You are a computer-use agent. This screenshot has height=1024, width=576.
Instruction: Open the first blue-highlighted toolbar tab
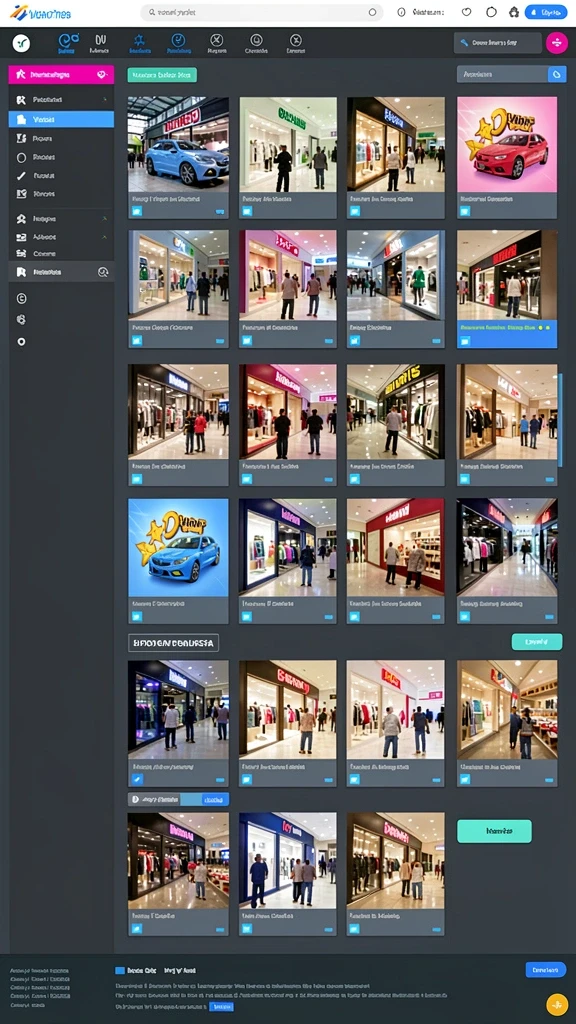pyautogui.click(x=68, y=43)
